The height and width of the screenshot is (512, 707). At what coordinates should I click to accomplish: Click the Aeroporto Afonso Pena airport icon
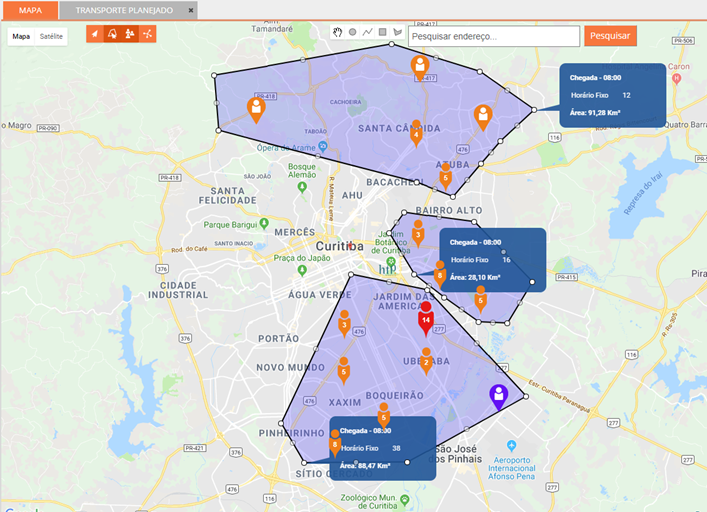(x=511, y=445)
